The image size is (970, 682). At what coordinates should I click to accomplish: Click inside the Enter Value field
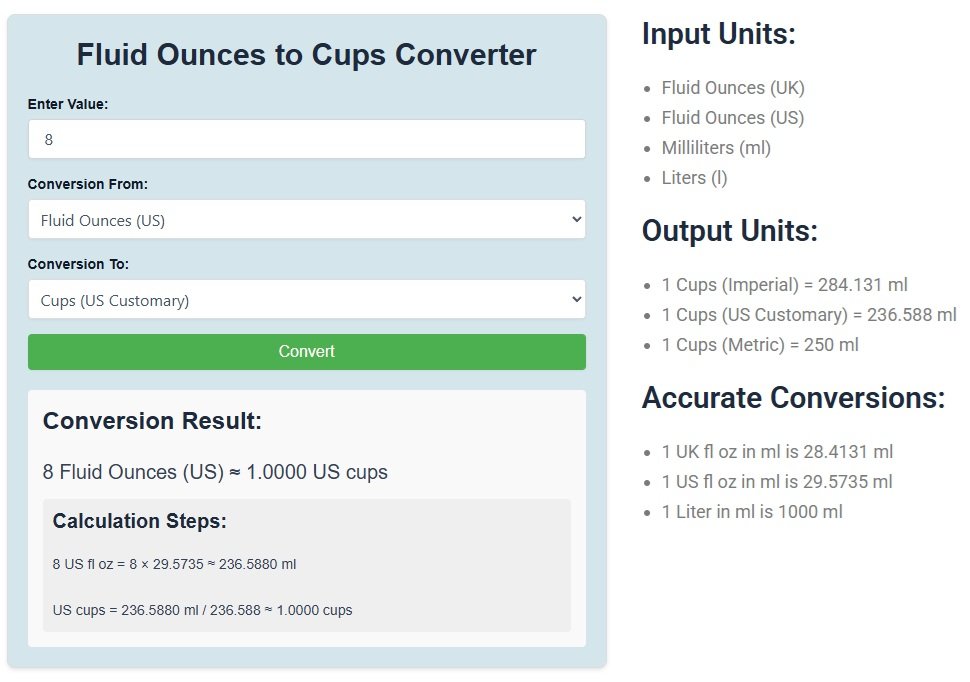[306, 139]
